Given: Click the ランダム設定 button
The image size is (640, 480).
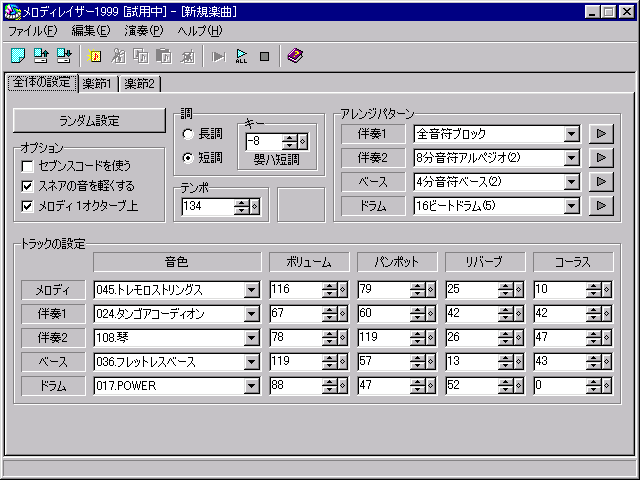Looking at the screenshot, I should click(x=89, y=120).
